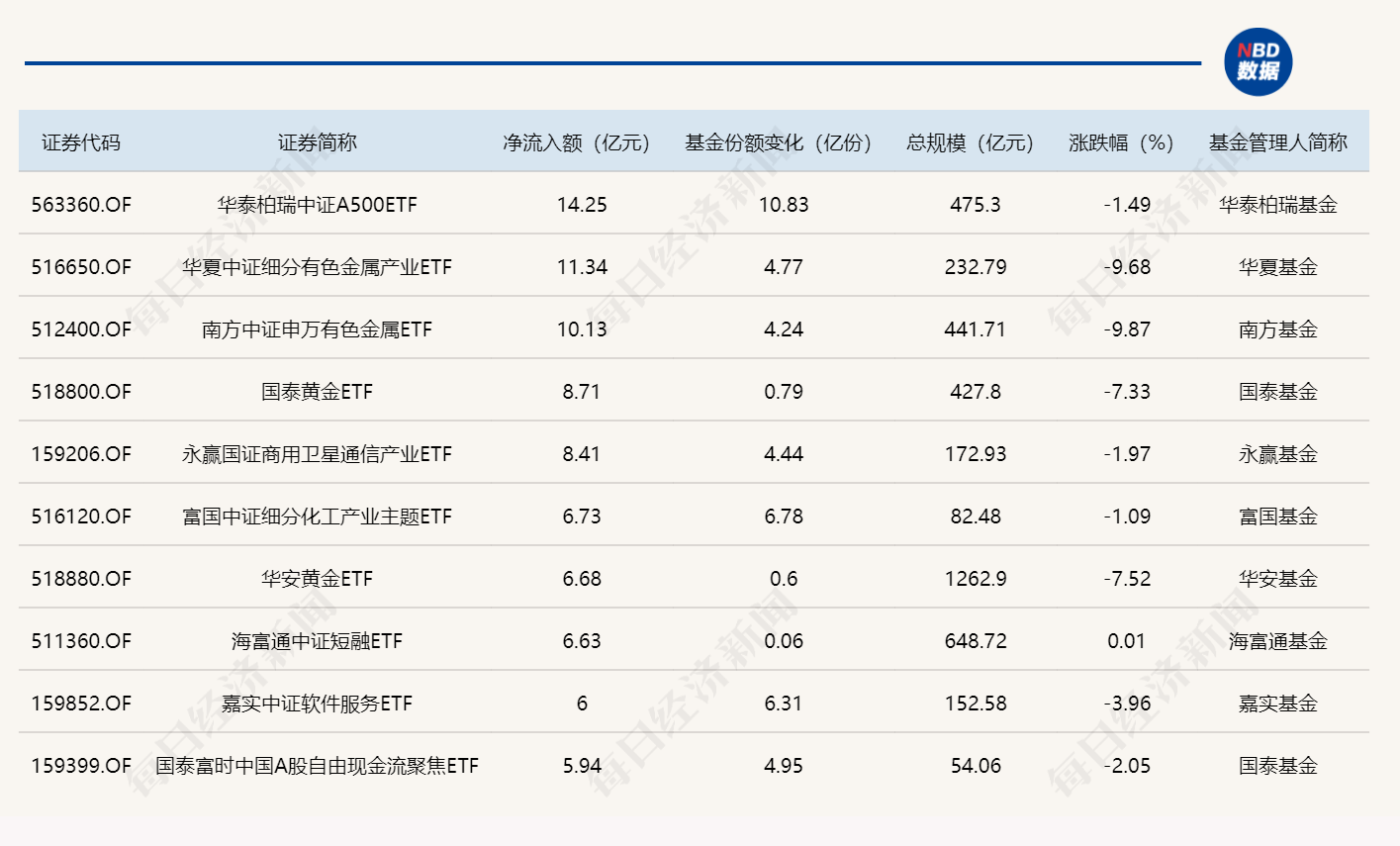Click security code 159206.OF
Image resolution: width=1400 pixels, height=846 pixels.
pos(81,454)
